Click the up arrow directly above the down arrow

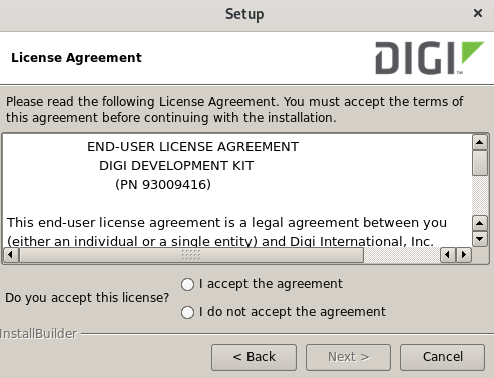click(x=480, y=223)
